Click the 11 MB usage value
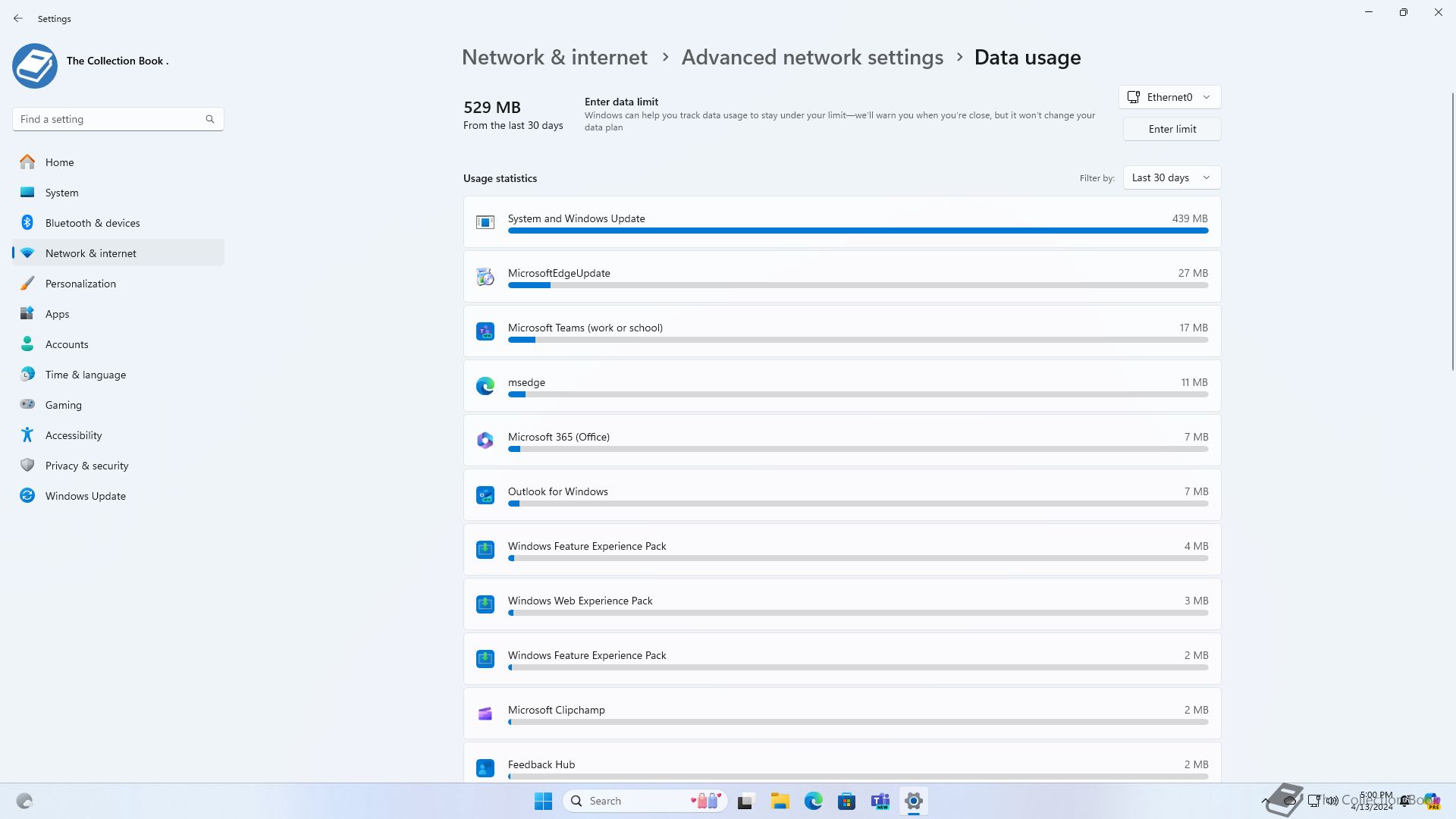1456x819 pixels. [x=1194, y=382]
